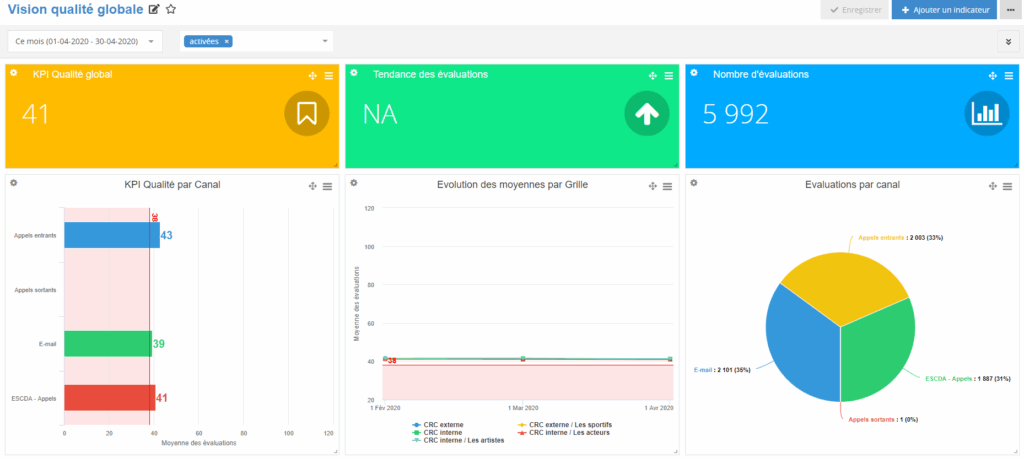Open the three-dot more options menu
This screenshot has height=458, width=1024.
(1010, 11)
